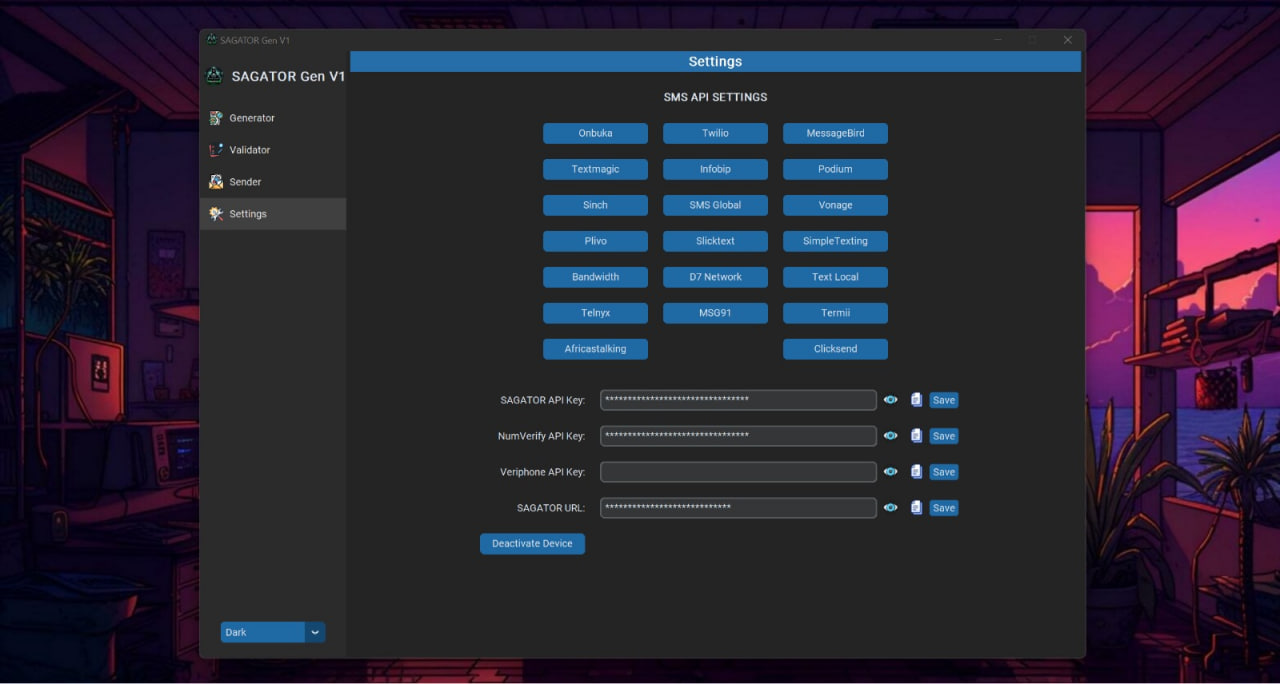Focus the SAGATOR API Key field
The width and height of the screenshot is (1280, 684).
point(738,400)
